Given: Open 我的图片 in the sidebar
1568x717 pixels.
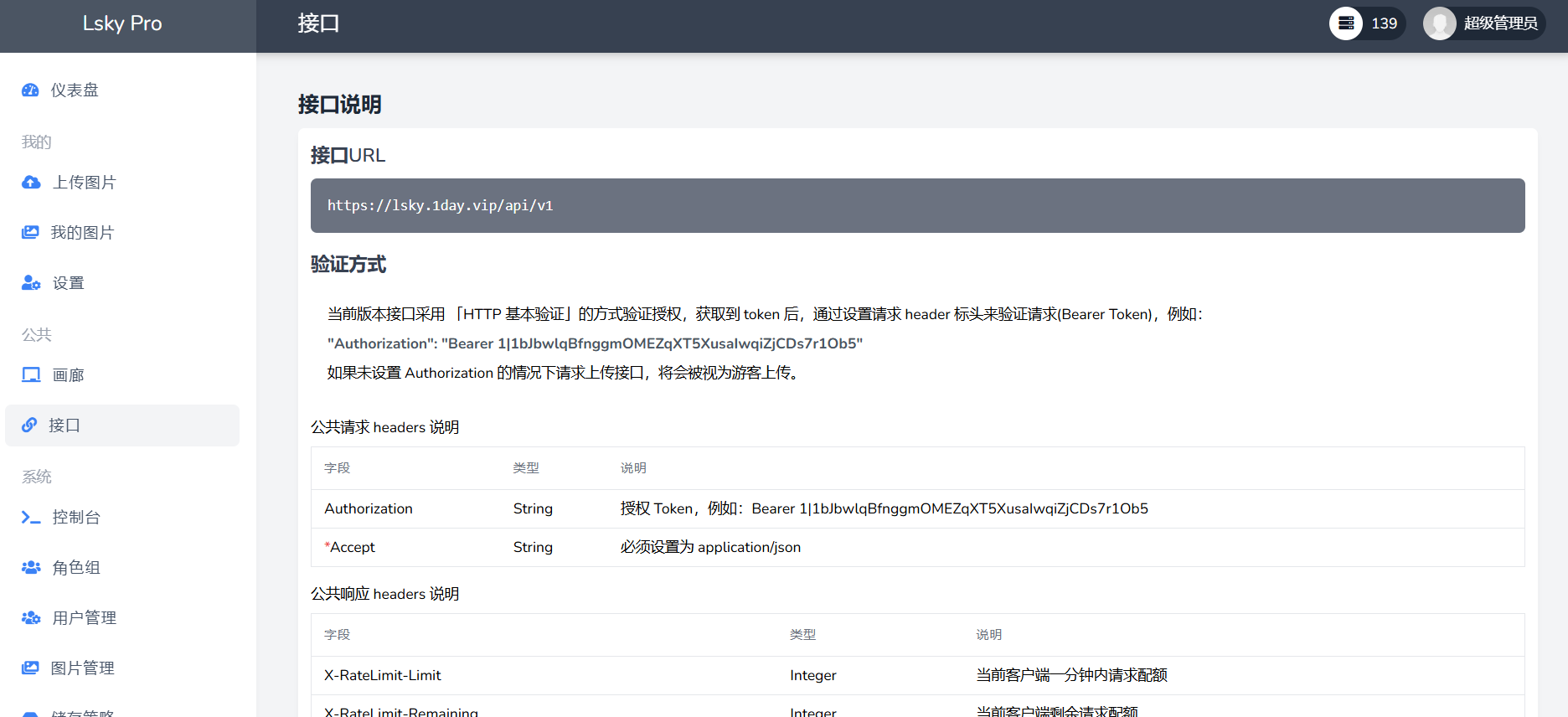Looking at the screenshot, I should coord(122,233).
